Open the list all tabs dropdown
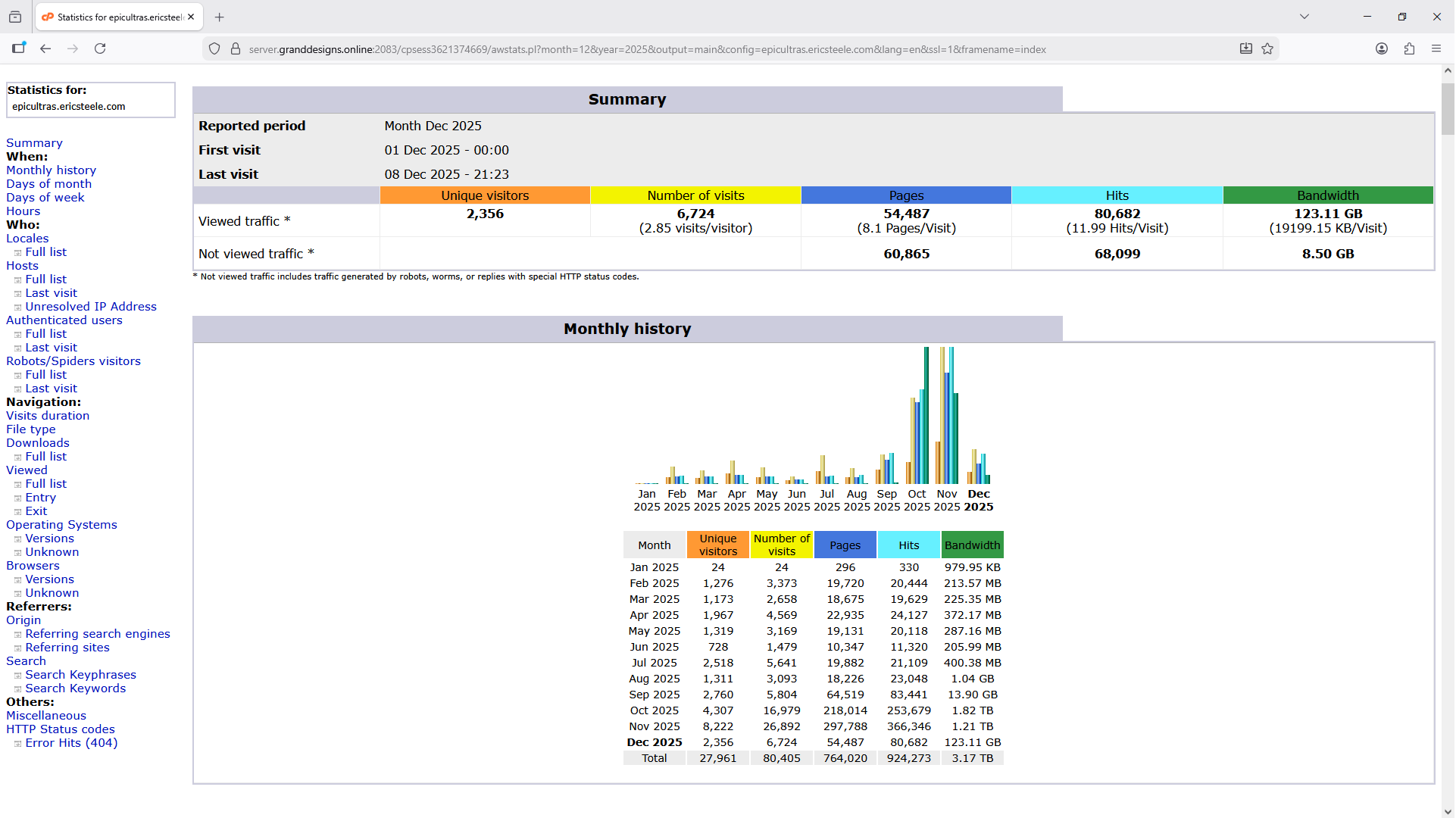The width and height of the screenshot is (1456, 818). point(1305,17)
